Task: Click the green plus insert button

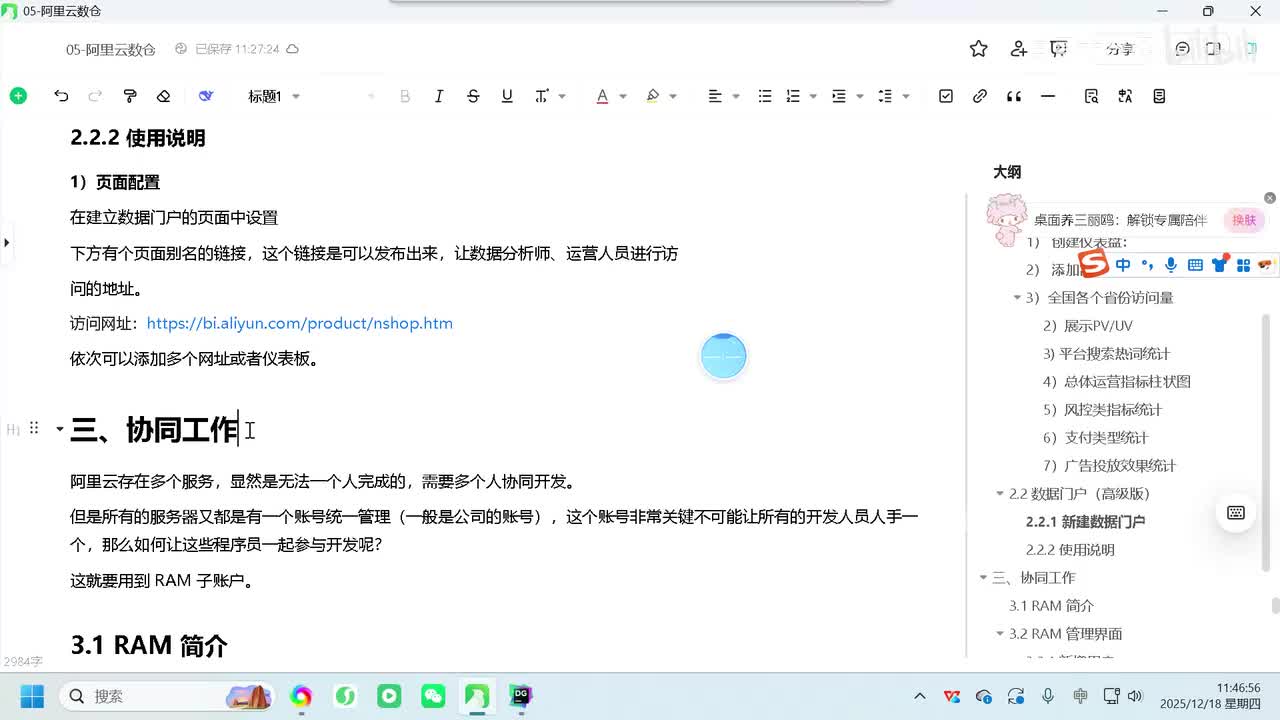Action: coord(18,96)
